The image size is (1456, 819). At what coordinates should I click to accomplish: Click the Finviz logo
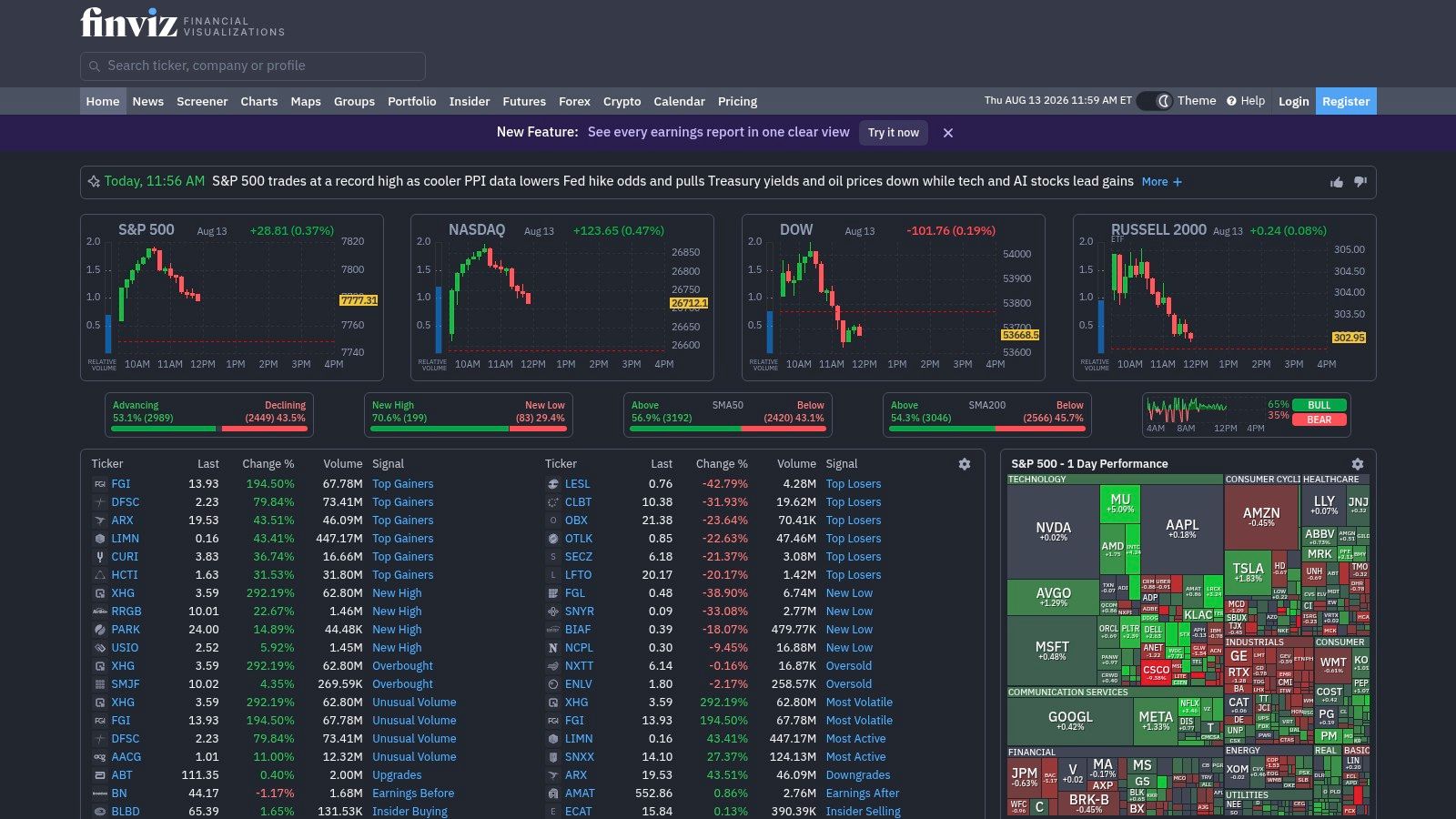(x=182, y=23)
